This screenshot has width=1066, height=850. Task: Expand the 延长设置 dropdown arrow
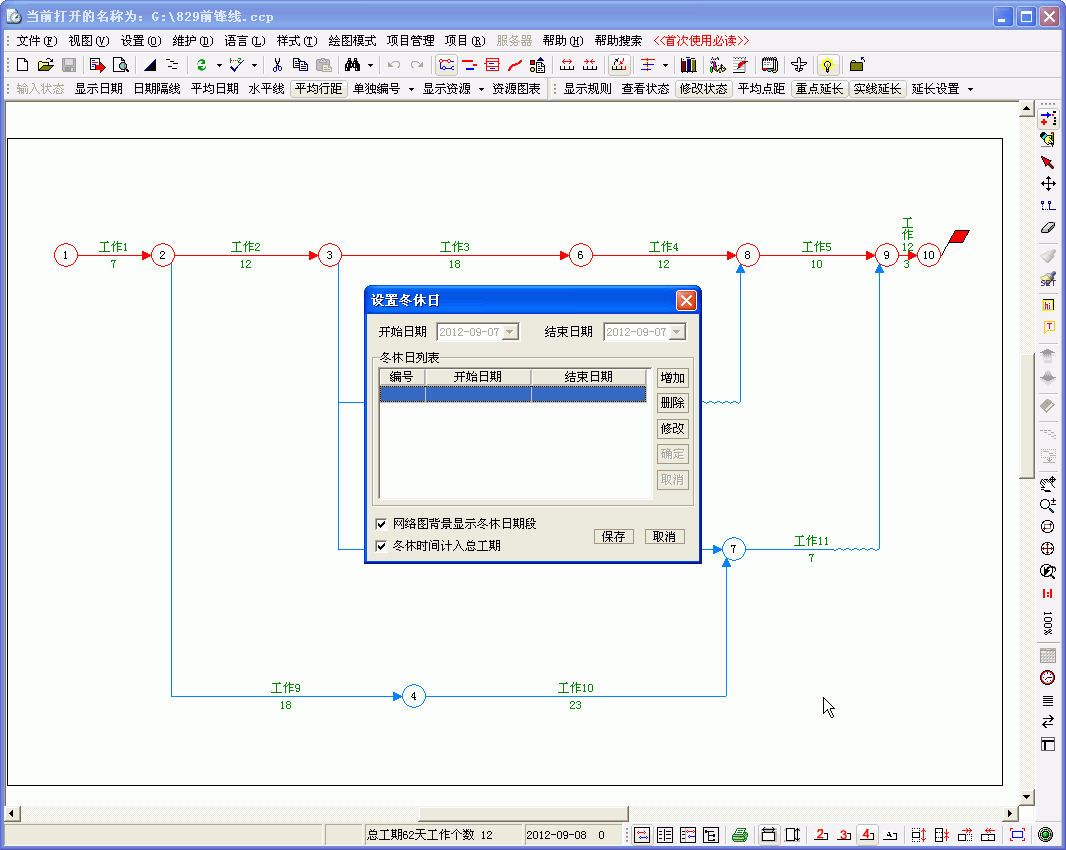click(970, 89)
